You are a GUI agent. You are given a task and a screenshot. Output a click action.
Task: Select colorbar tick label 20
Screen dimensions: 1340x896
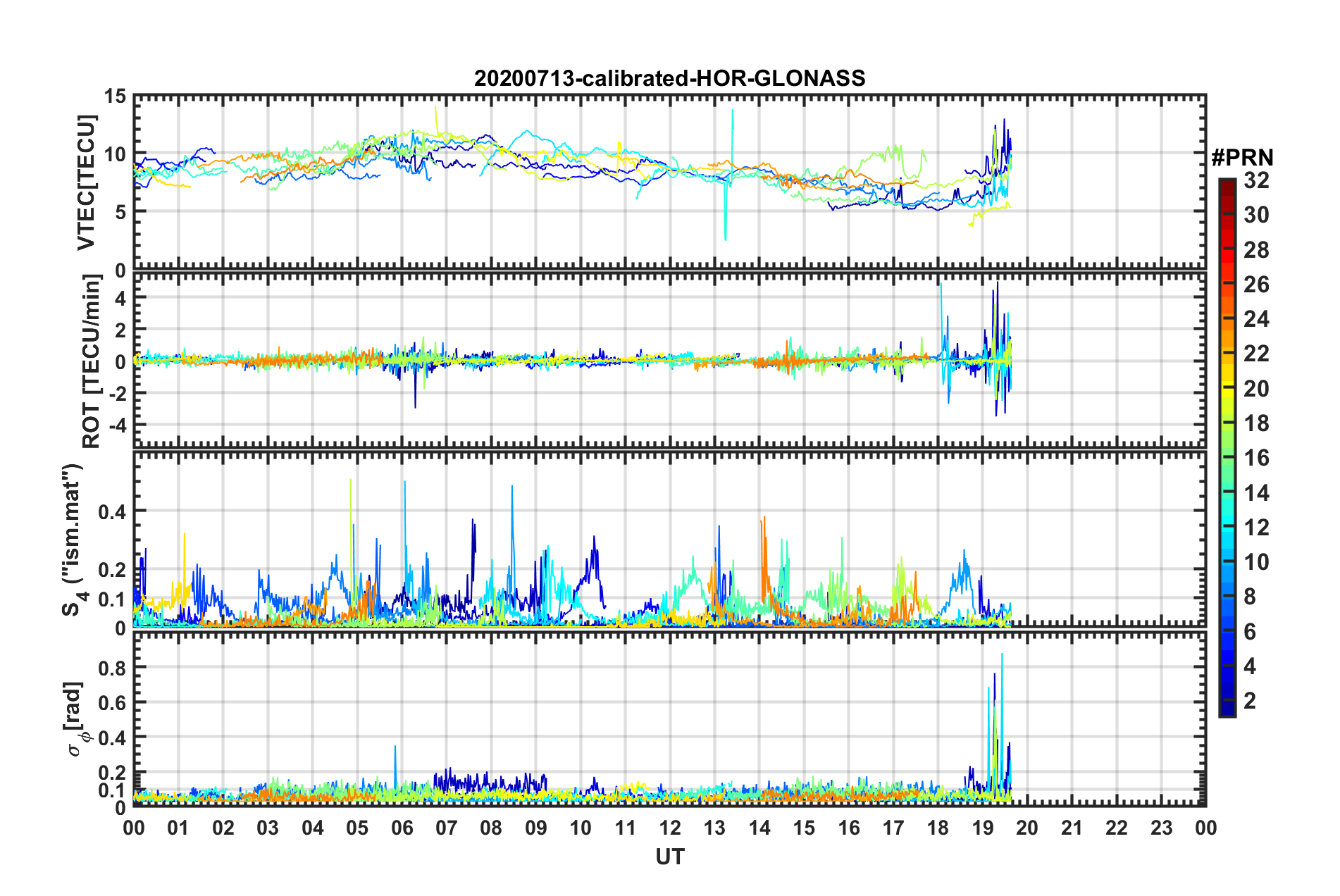click(x=1256, y=389)
